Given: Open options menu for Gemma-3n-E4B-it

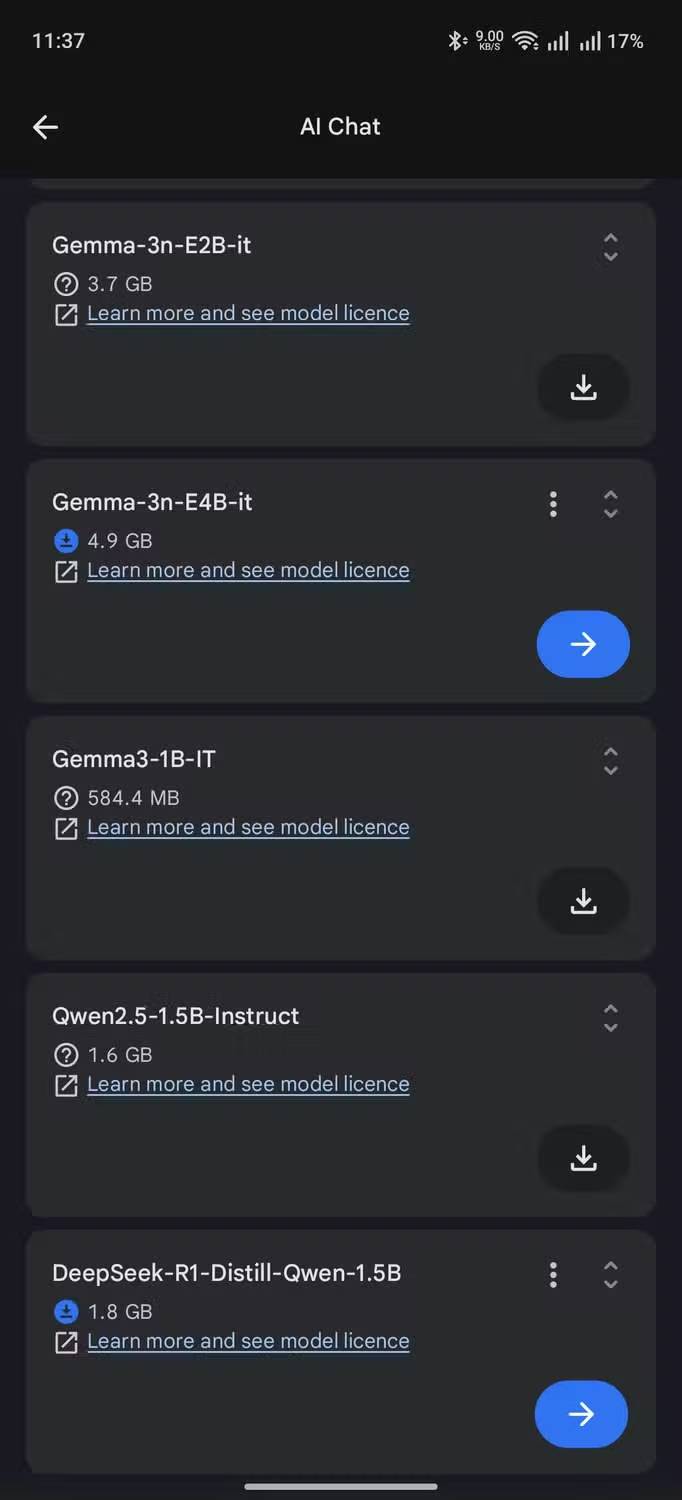Looking at the screenshot, I should [x=553, y=503].
